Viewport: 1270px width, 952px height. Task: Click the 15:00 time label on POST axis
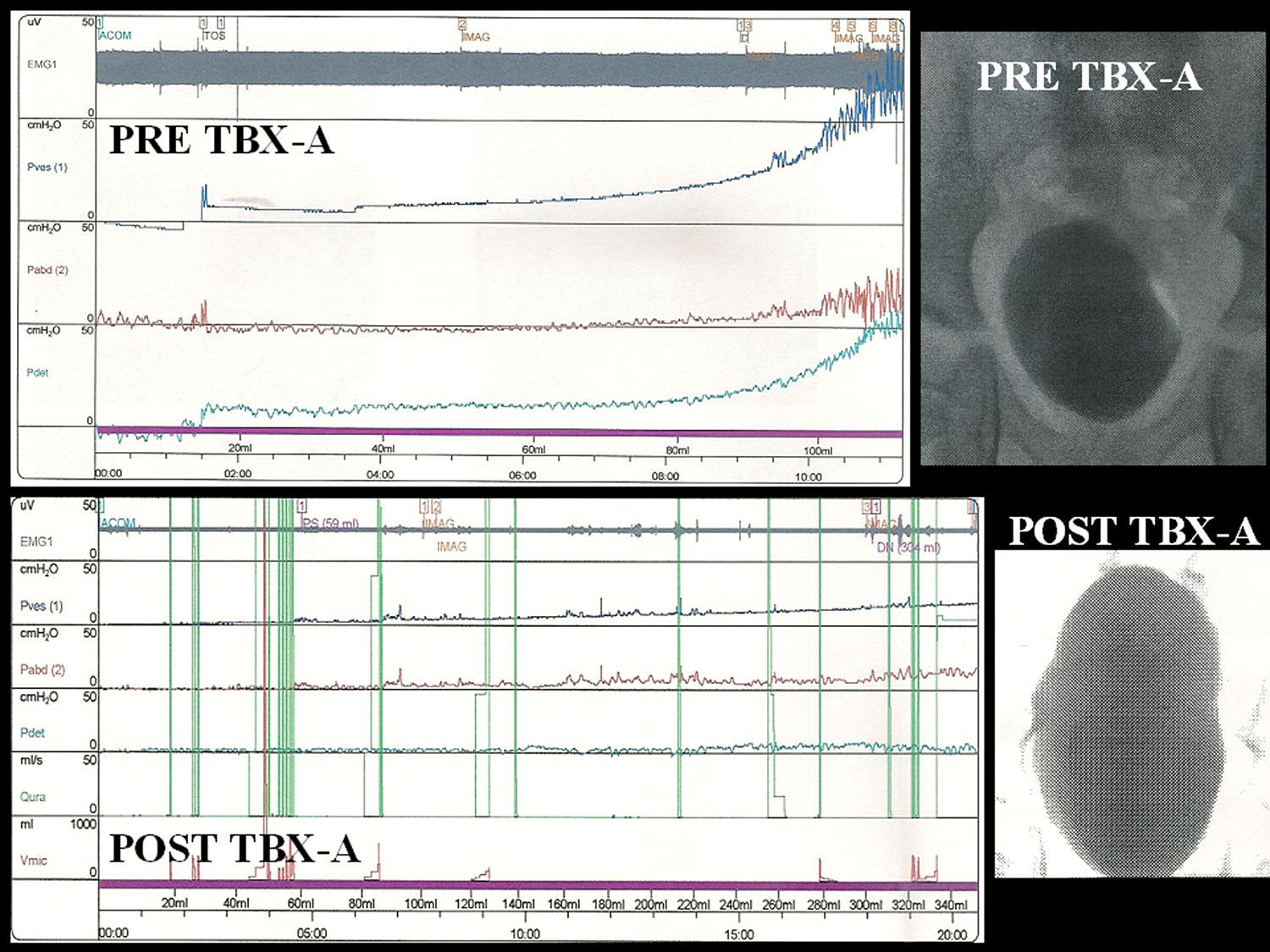tap(738, 934)
